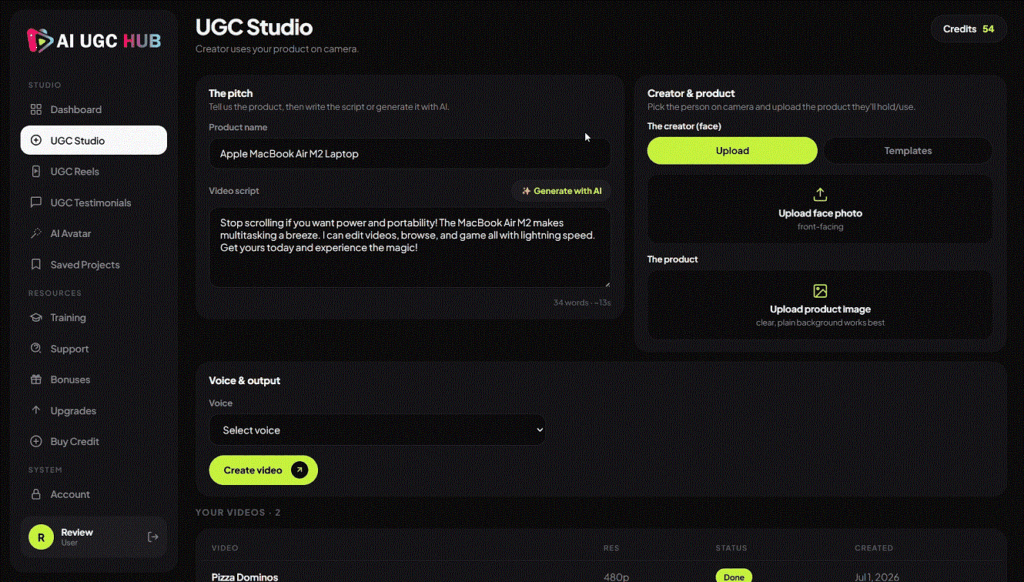The width and height of the screenshot is (1024, 582).
Task: Click the Jul 1, 2026 created date
Action: tap(876, 577)
